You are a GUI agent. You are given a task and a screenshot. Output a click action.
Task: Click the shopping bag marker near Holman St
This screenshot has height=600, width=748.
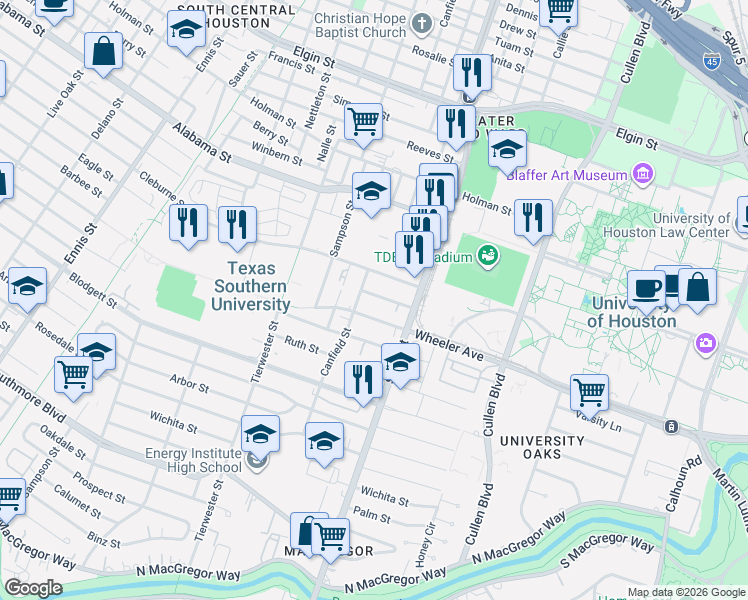pyautogui.click(x=104, y=54)
